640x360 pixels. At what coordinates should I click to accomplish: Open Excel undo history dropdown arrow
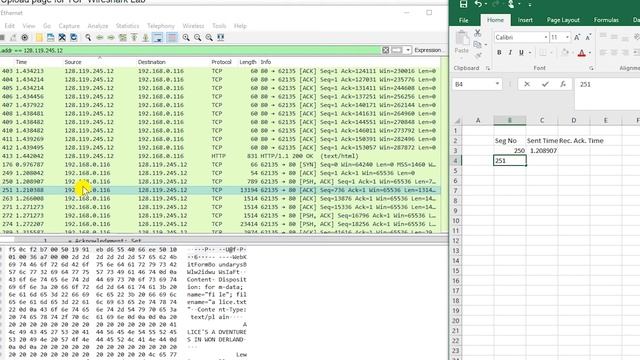coord(486,4)
